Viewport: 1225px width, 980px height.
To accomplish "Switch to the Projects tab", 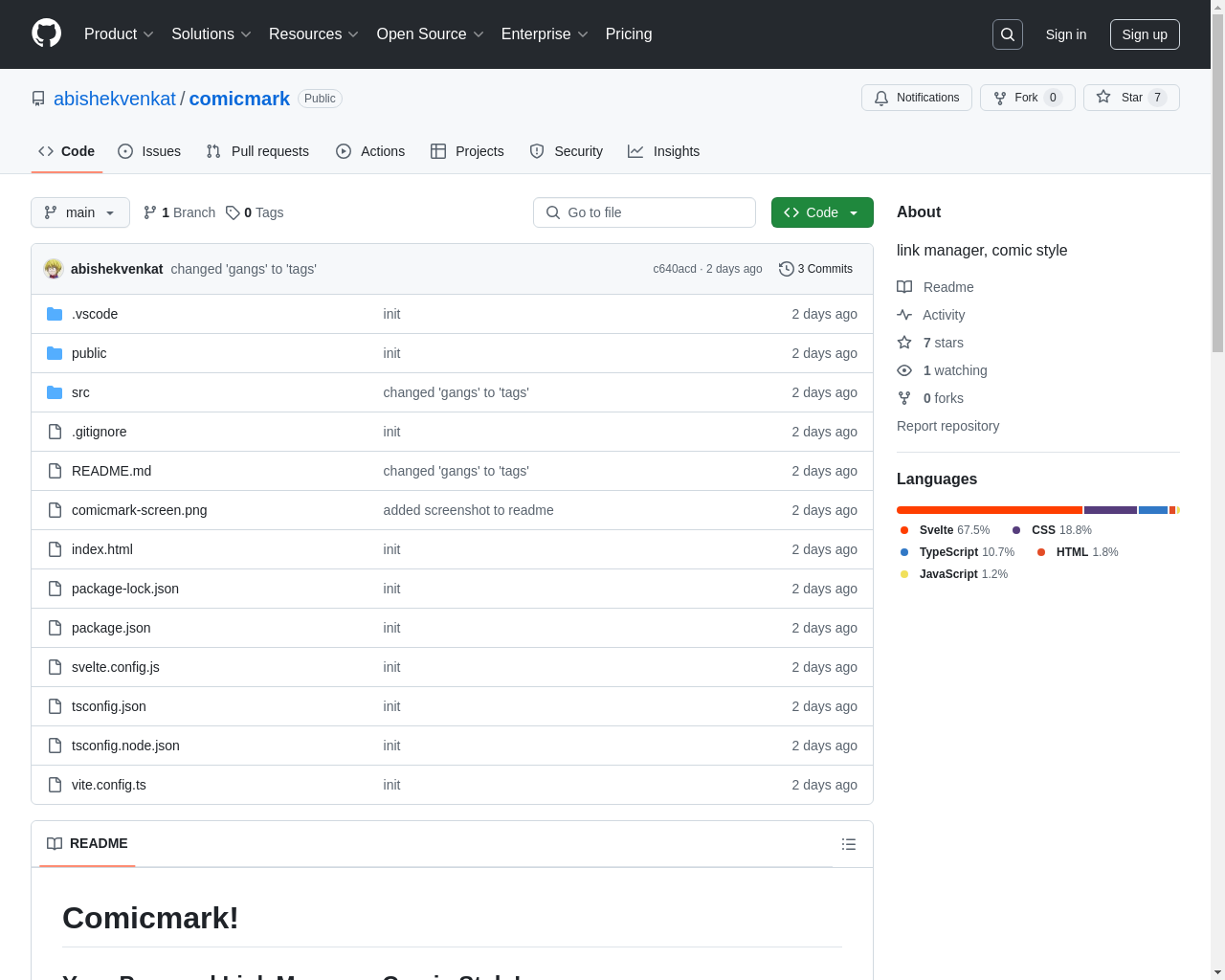I will coord(467,151).
